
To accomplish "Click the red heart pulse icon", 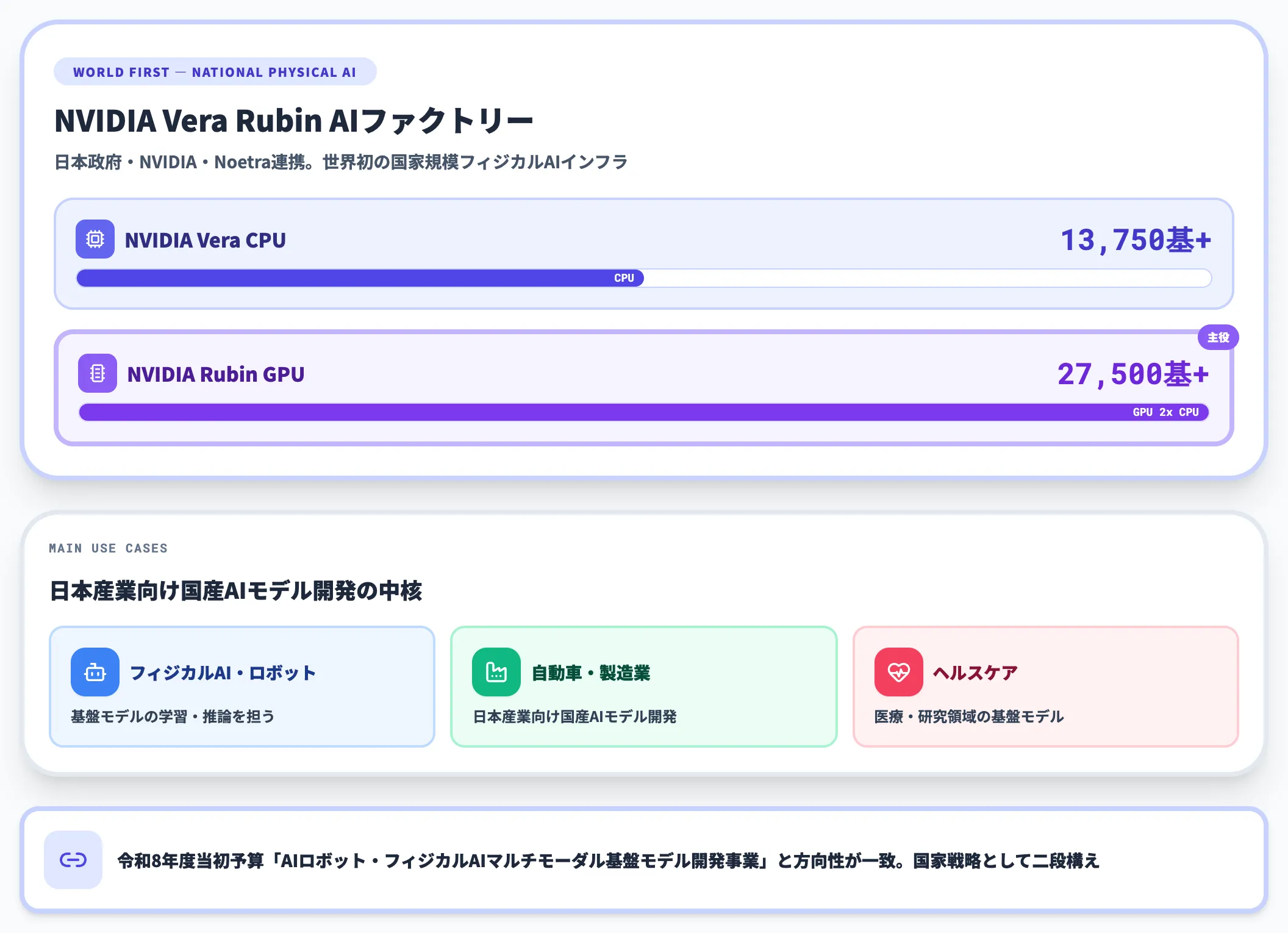I will coord(899,672).
